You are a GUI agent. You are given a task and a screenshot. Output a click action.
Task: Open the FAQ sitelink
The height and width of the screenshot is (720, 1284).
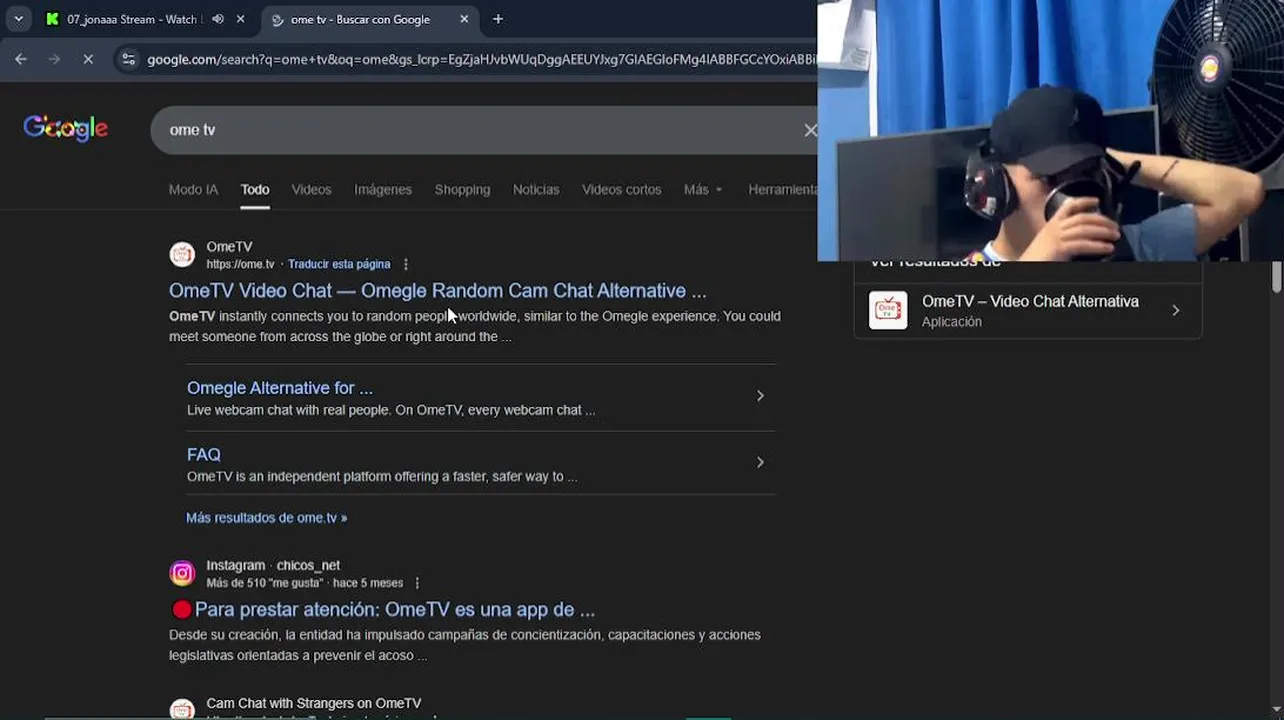(x=204, y=455)
